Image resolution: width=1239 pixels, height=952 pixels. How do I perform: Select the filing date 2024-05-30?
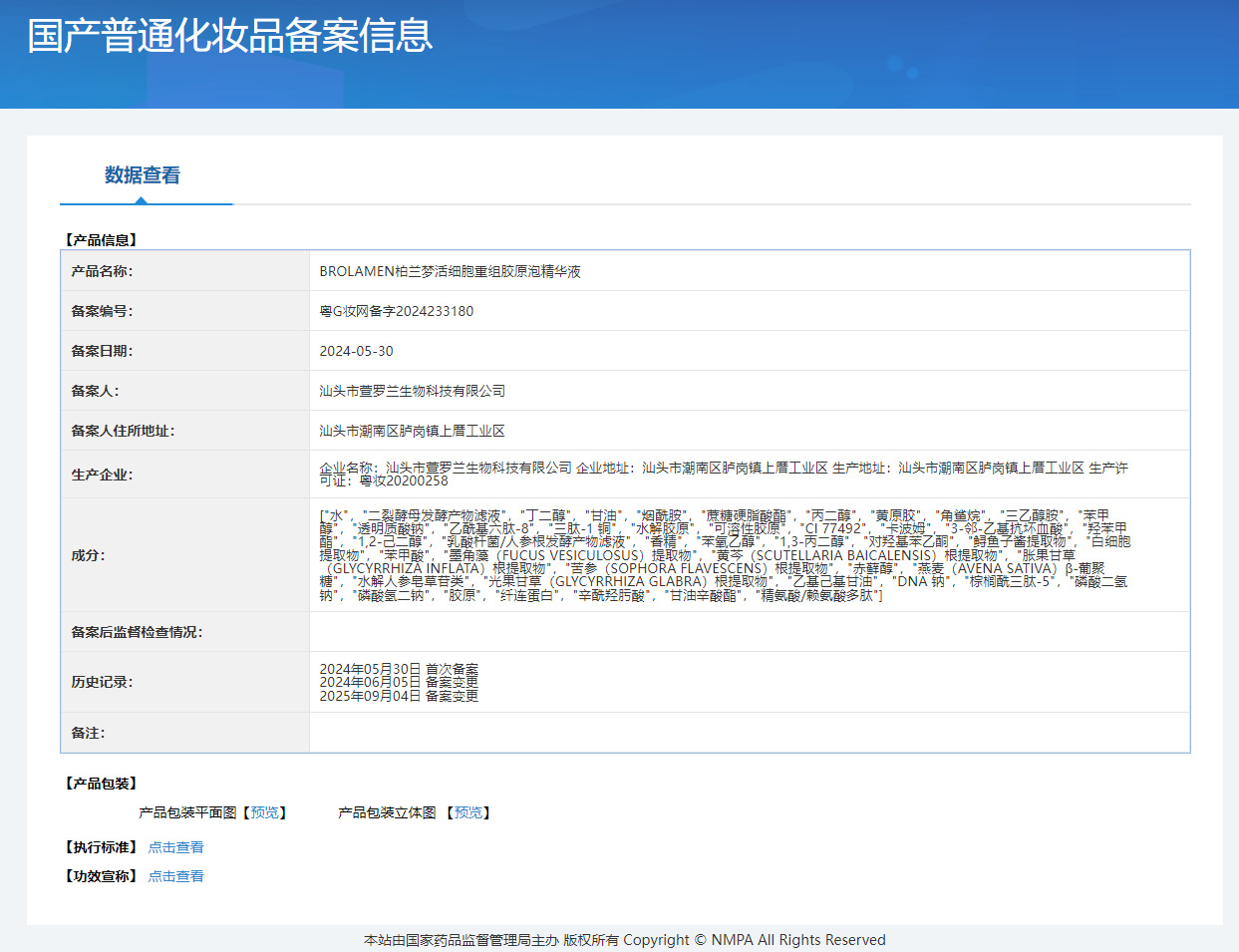coord(357,351)
